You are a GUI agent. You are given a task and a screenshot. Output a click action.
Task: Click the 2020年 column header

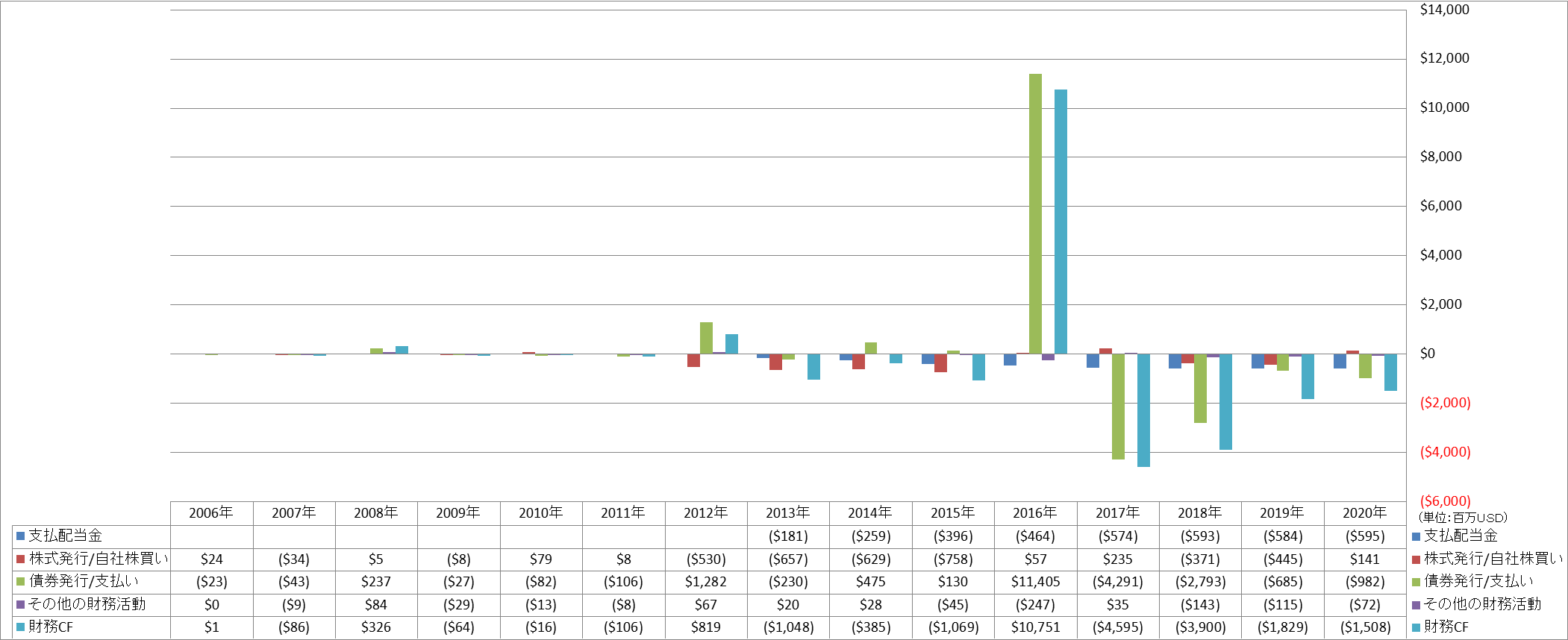click(x=1365, y=512)
